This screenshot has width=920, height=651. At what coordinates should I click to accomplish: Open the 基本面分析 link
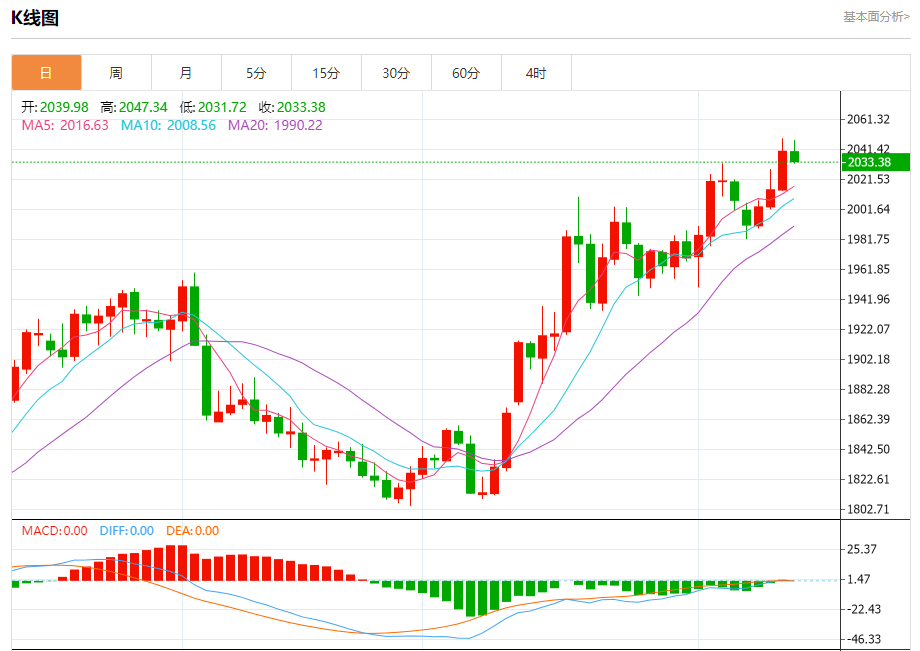(877, 17)
